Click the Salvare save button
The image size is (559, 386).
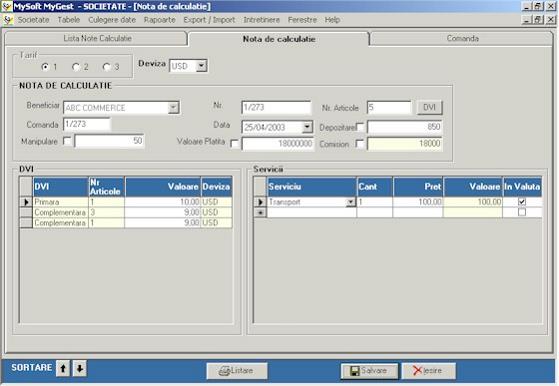[x=369, y=371]
